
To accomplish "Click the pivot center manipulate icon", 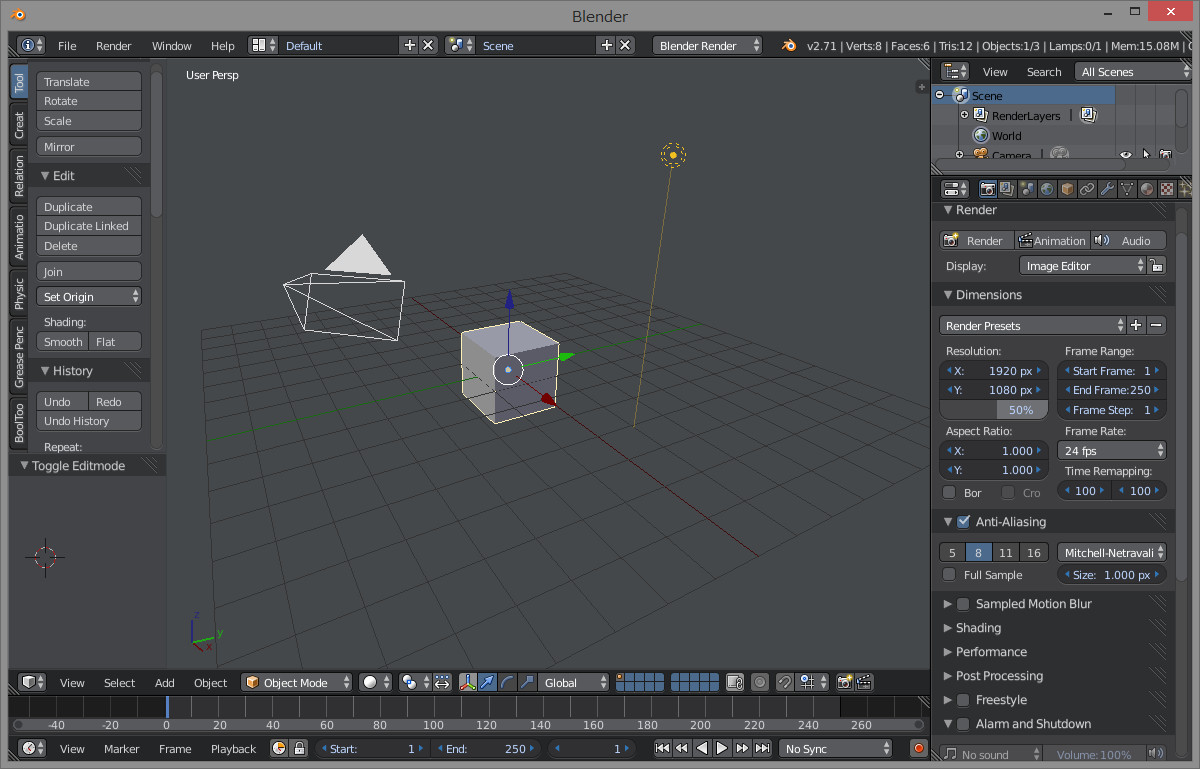I will [442, 682].
